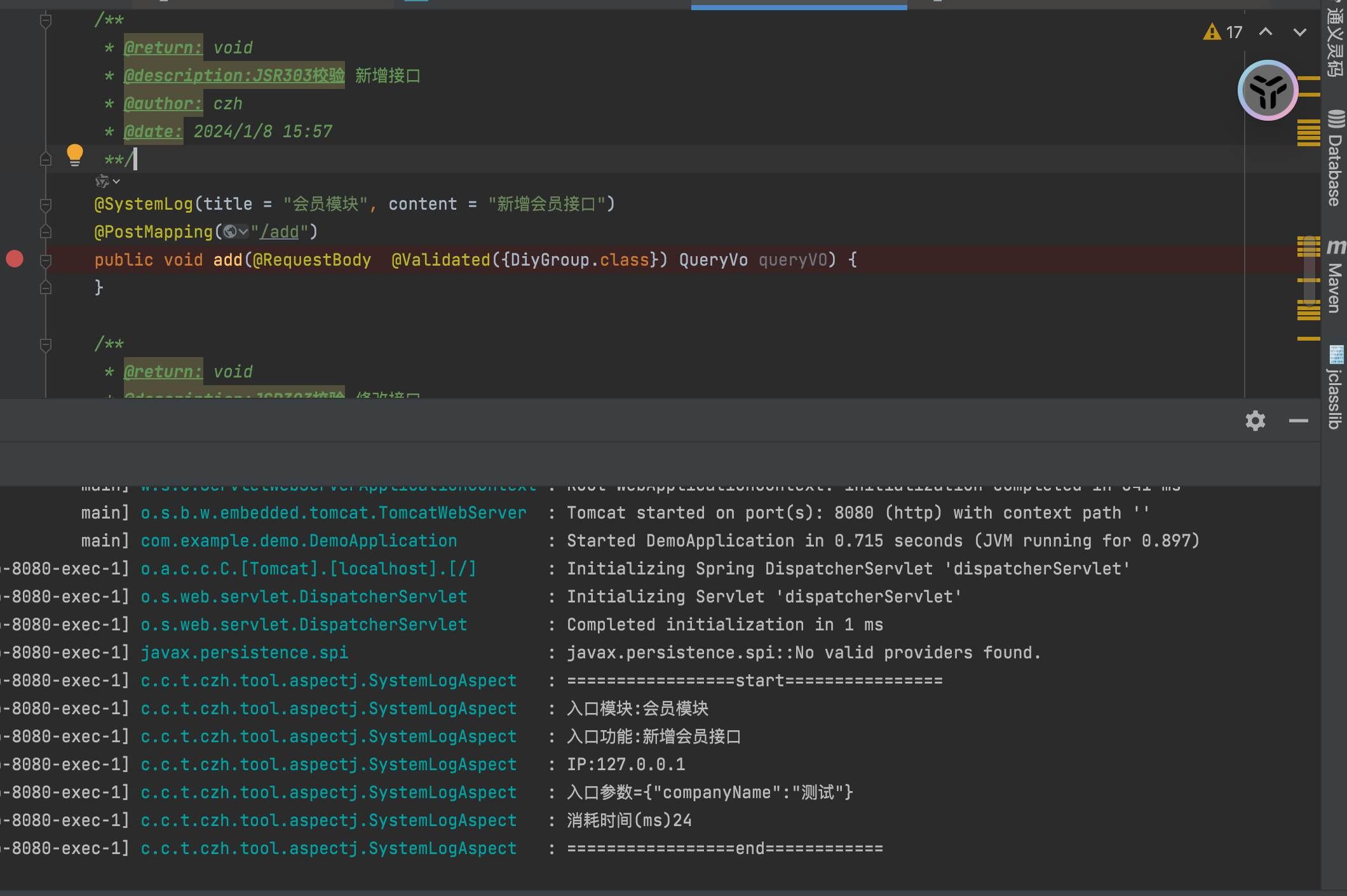Click the 入口模块:会员模块 log line
The width and height of the screenshot is (1347, 896).
[637, 709]
